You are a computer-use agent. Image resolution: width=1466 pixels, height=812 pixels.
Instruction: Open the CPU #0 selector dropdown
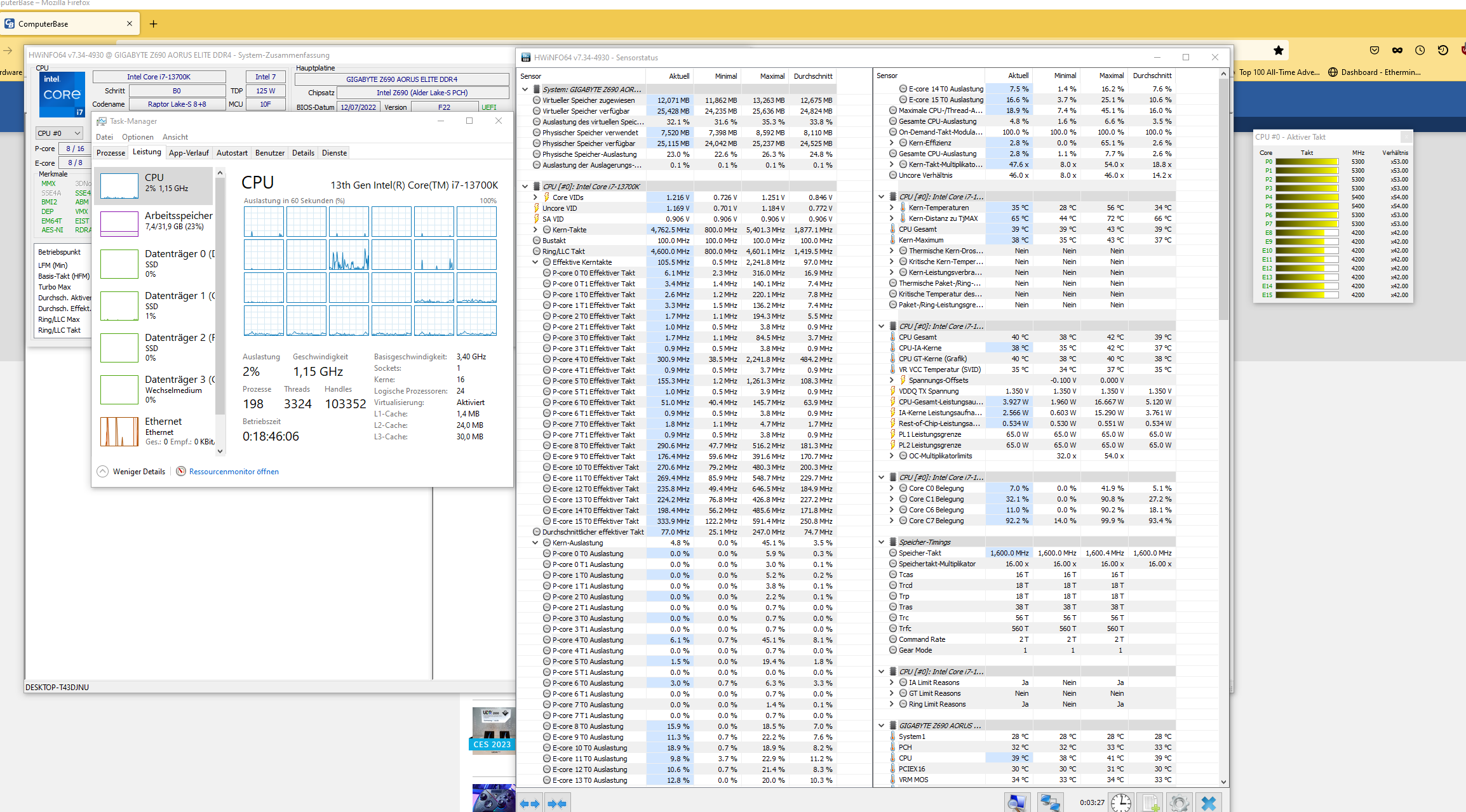(x=59, y=133)
